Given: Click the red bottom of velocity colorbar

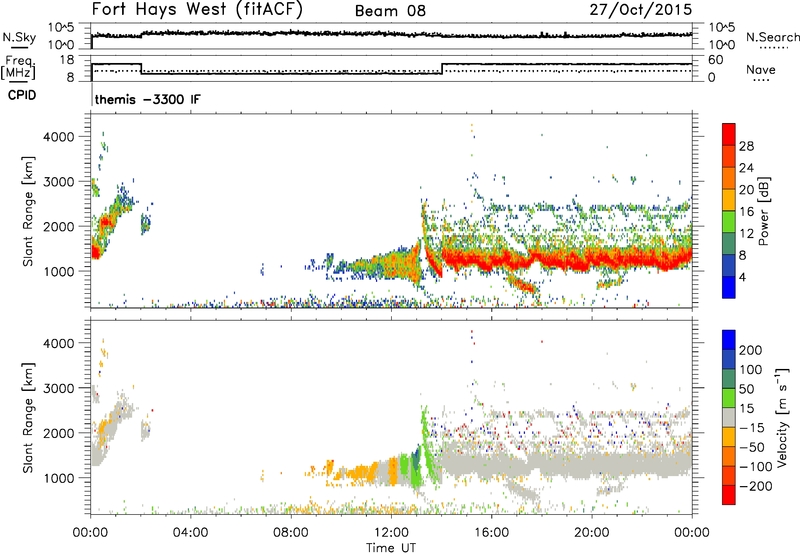Looking at the screenshot, I should tap(729, 495).
